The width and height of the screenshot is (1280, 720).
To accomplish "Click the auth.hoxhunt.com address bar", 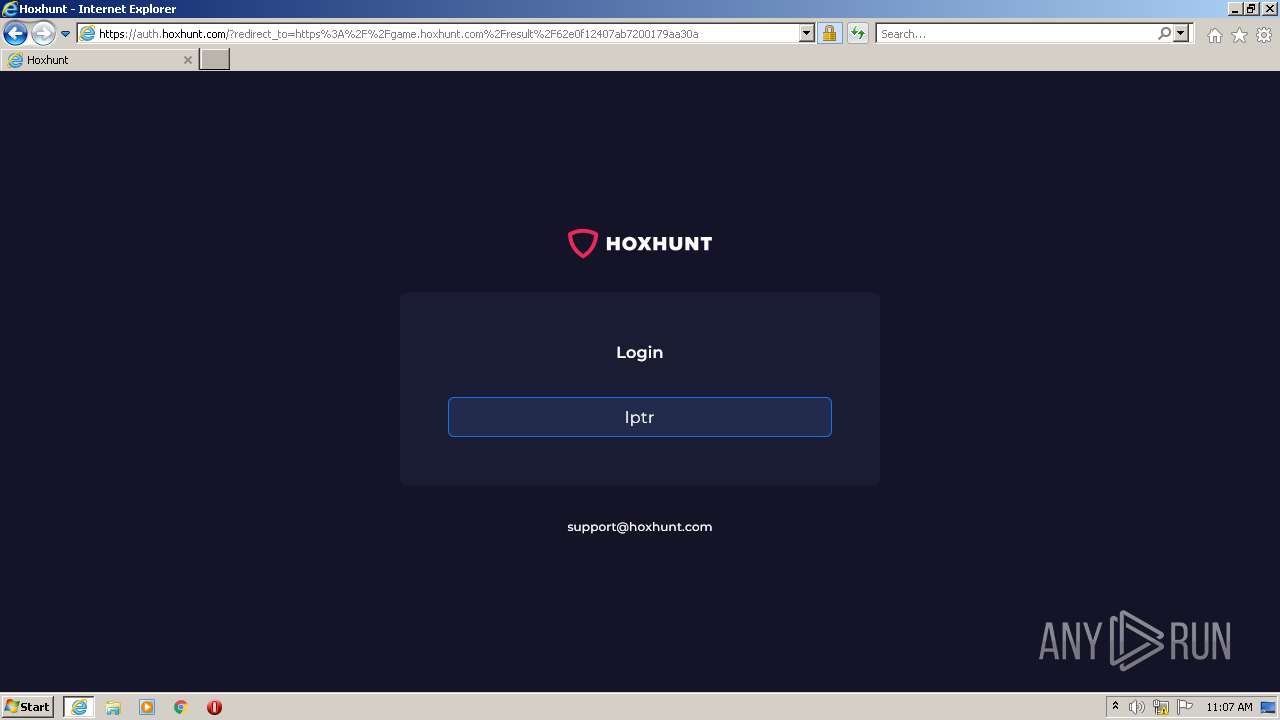I will pos(438,34).
